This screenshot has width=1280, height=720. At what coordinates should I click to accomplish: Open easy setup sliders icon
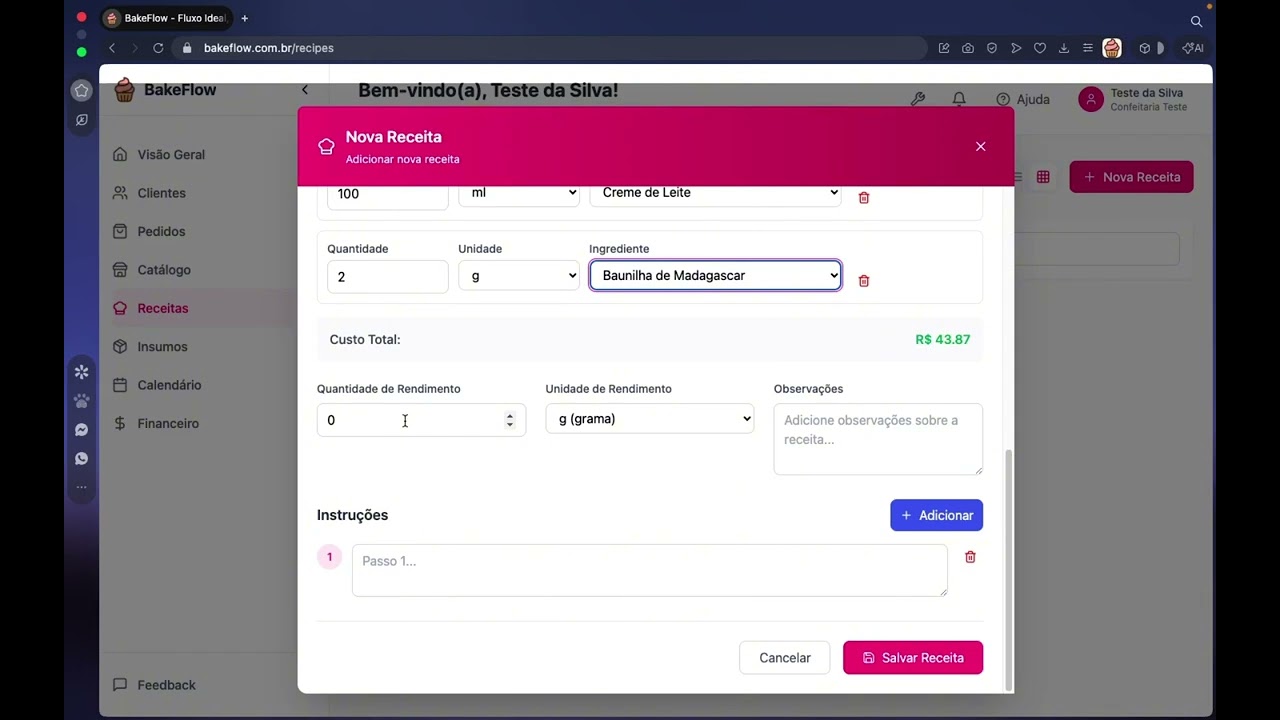click(x=1088, y=48)
